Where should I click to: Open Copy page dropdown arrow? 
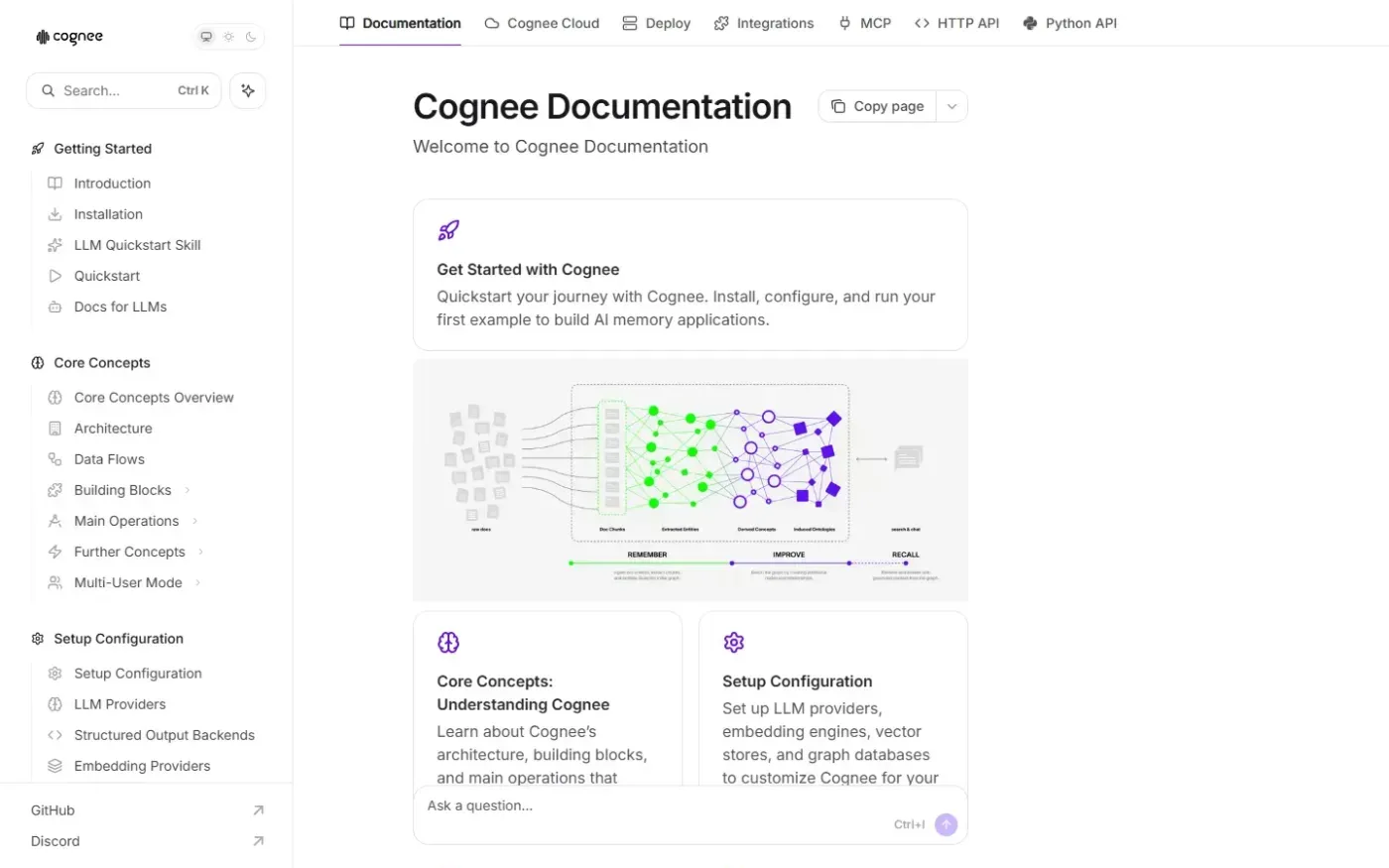pos(951,106)
